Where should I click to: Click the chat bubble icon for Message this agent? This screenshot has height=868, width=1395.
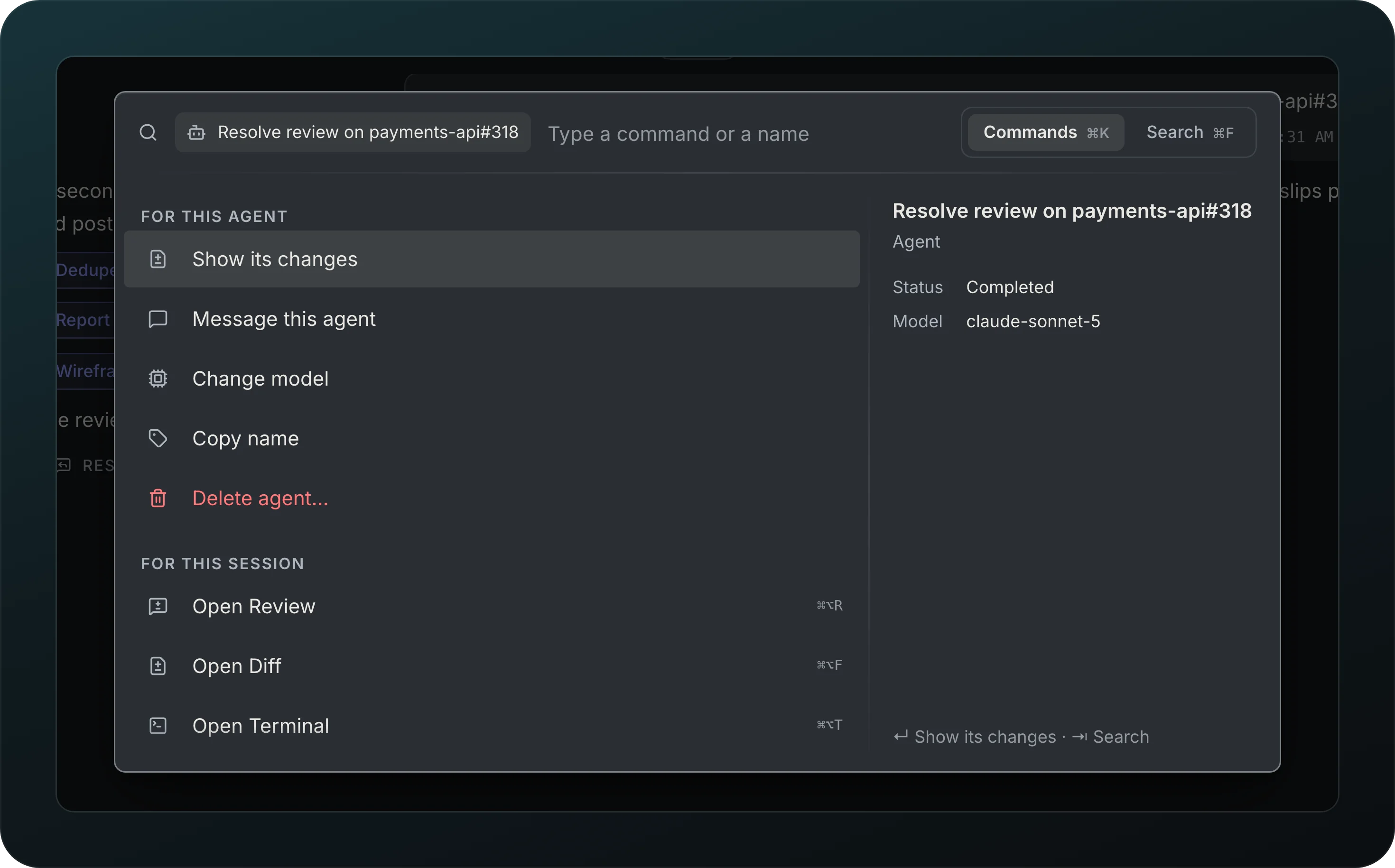click(x=158, y=319)
